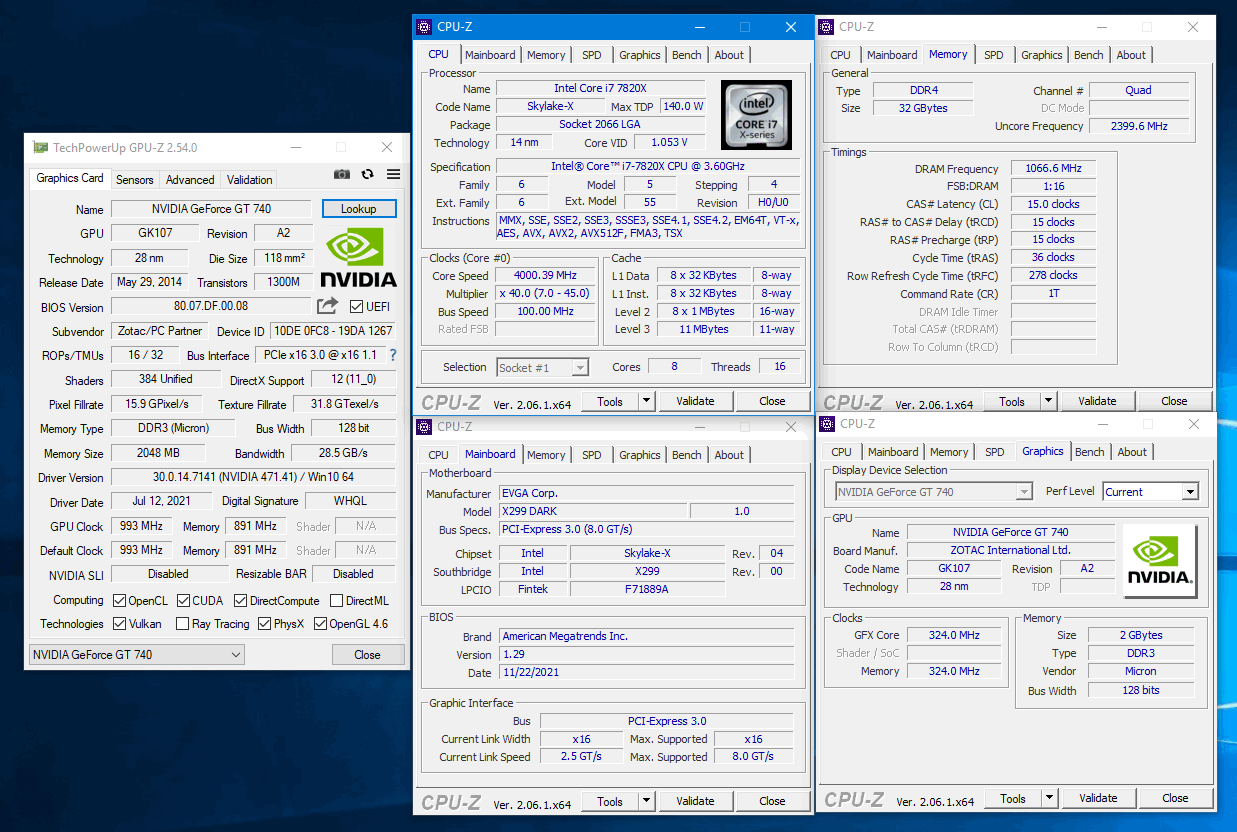Click the NVIDIA logo in GPU-Z
1237x832 pixels.
(358, 258)
